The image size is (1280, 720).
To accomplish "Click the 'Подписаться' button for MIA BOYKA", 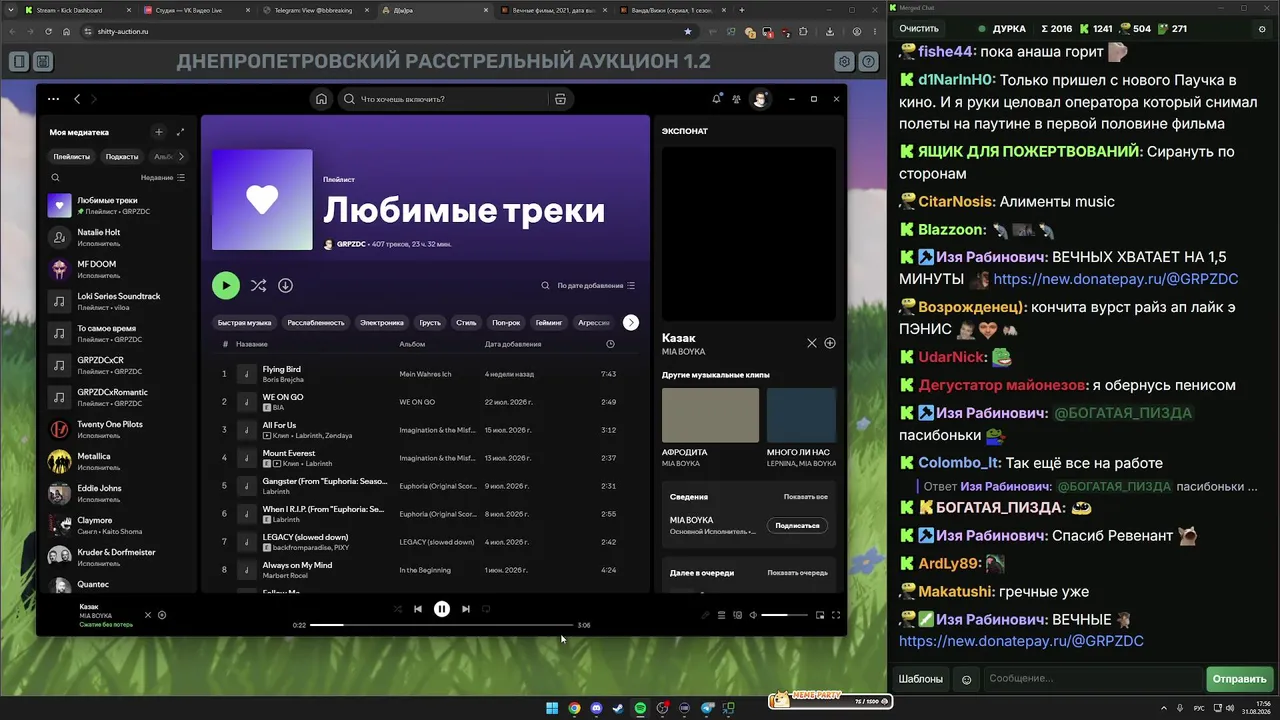I will (x=797, y=525).
